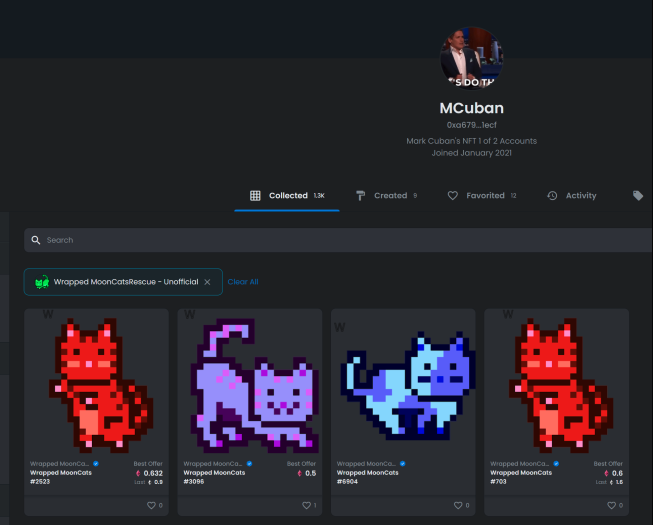Click the MCuban profile name
The height and width of the screenshot is (525, 653).
(471, 108)
